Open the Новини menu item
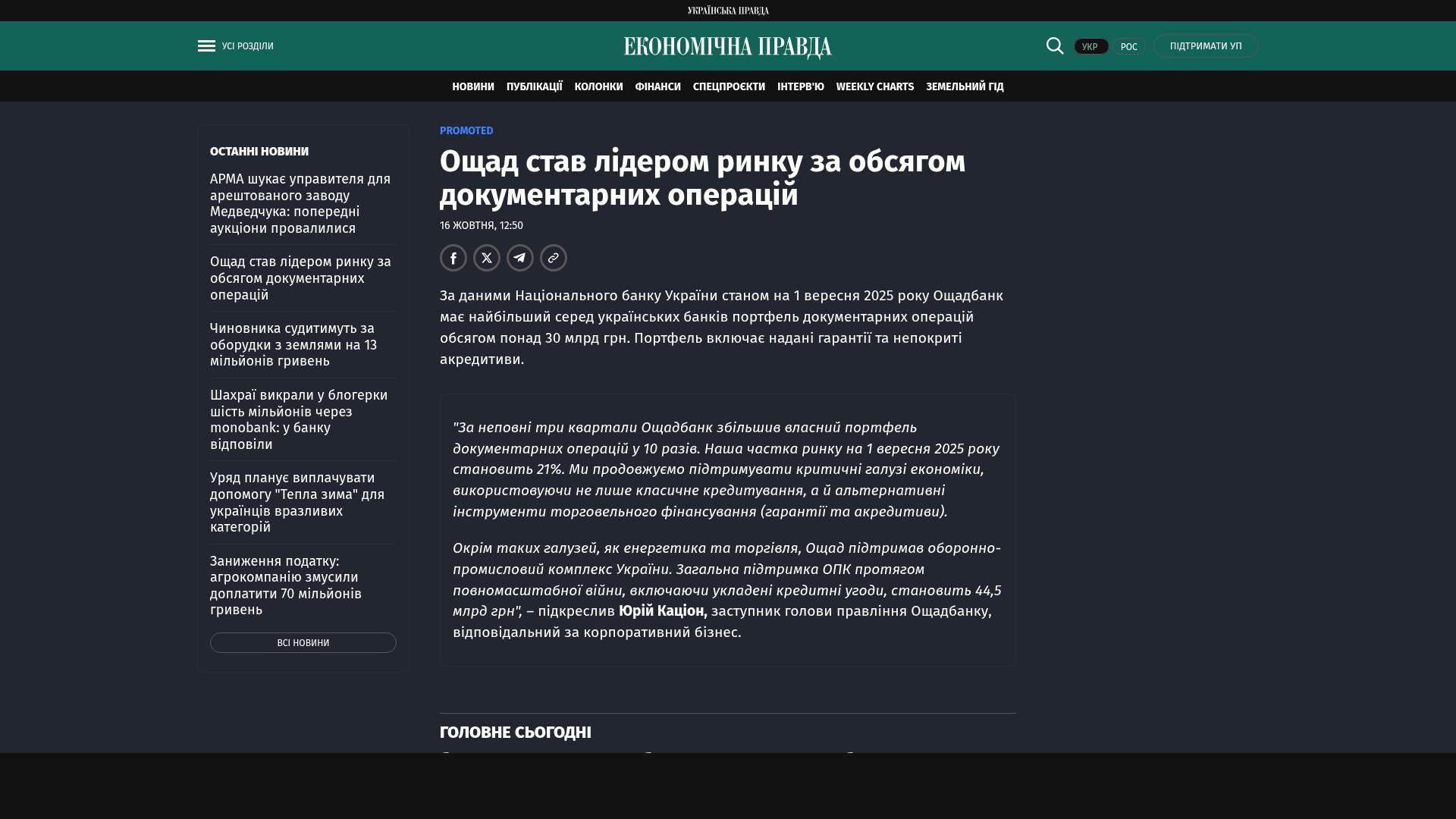This screenshot has height=819, width=1456. click(x=473, y=87)
